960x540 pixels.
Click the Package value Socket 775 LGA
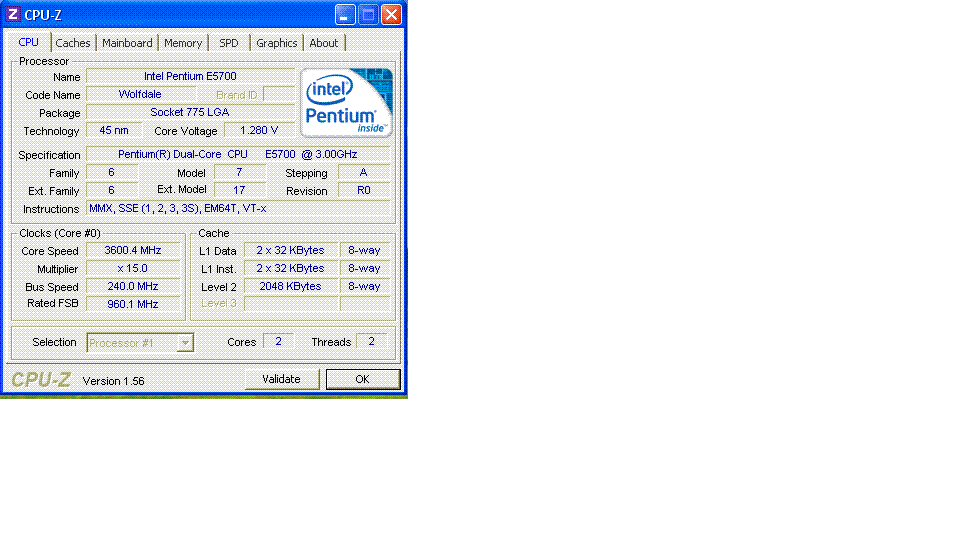coord(190,112)
